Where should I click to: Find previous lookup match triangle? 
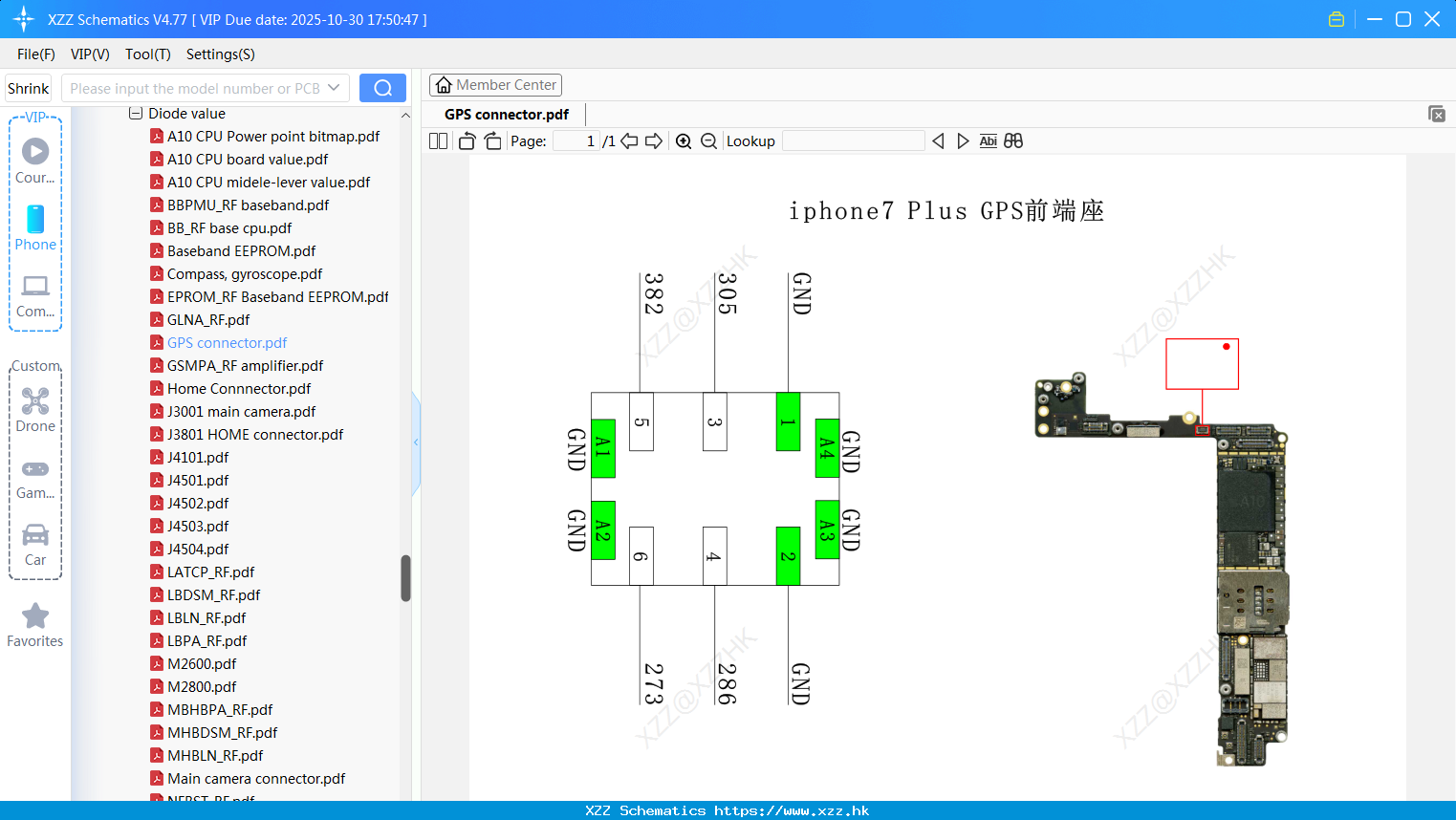[x=938, y=141]
